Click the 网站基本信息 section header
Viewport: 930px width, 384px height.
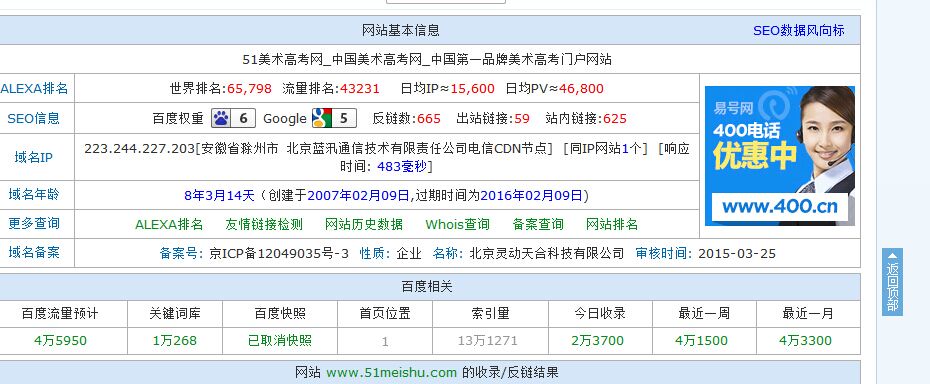click(x=401, y=30)
